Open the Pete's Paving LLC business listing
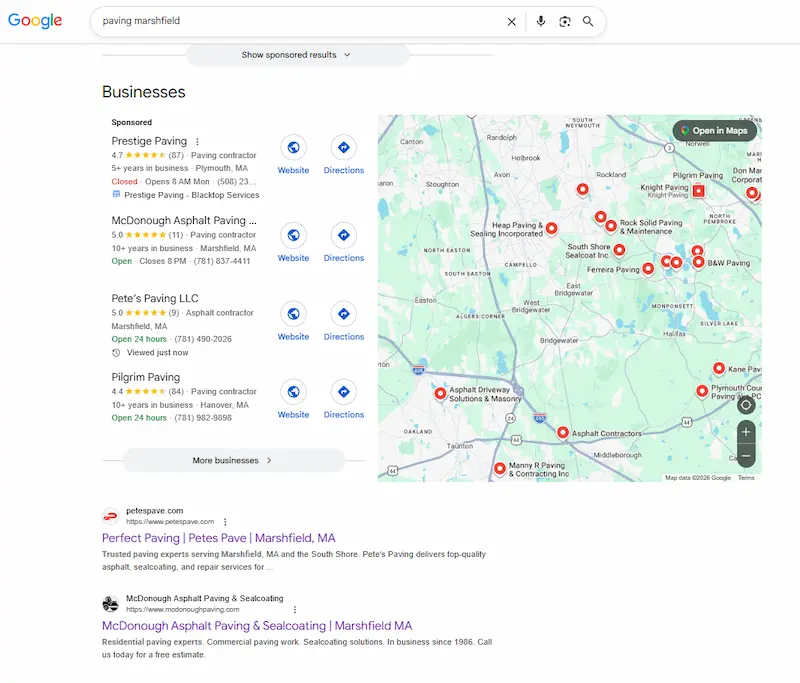Viewport: 800px width, 683px height. pos(155,298)
